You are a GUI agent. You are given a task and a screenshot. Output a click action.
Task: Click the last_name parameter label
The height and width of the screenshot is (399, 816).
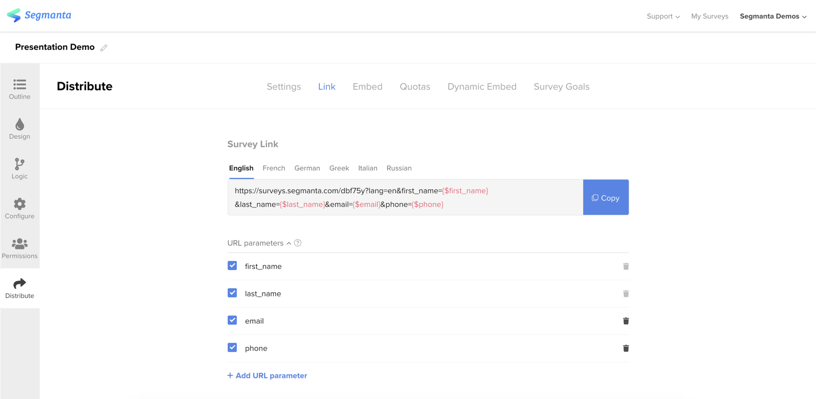[263, 294]
